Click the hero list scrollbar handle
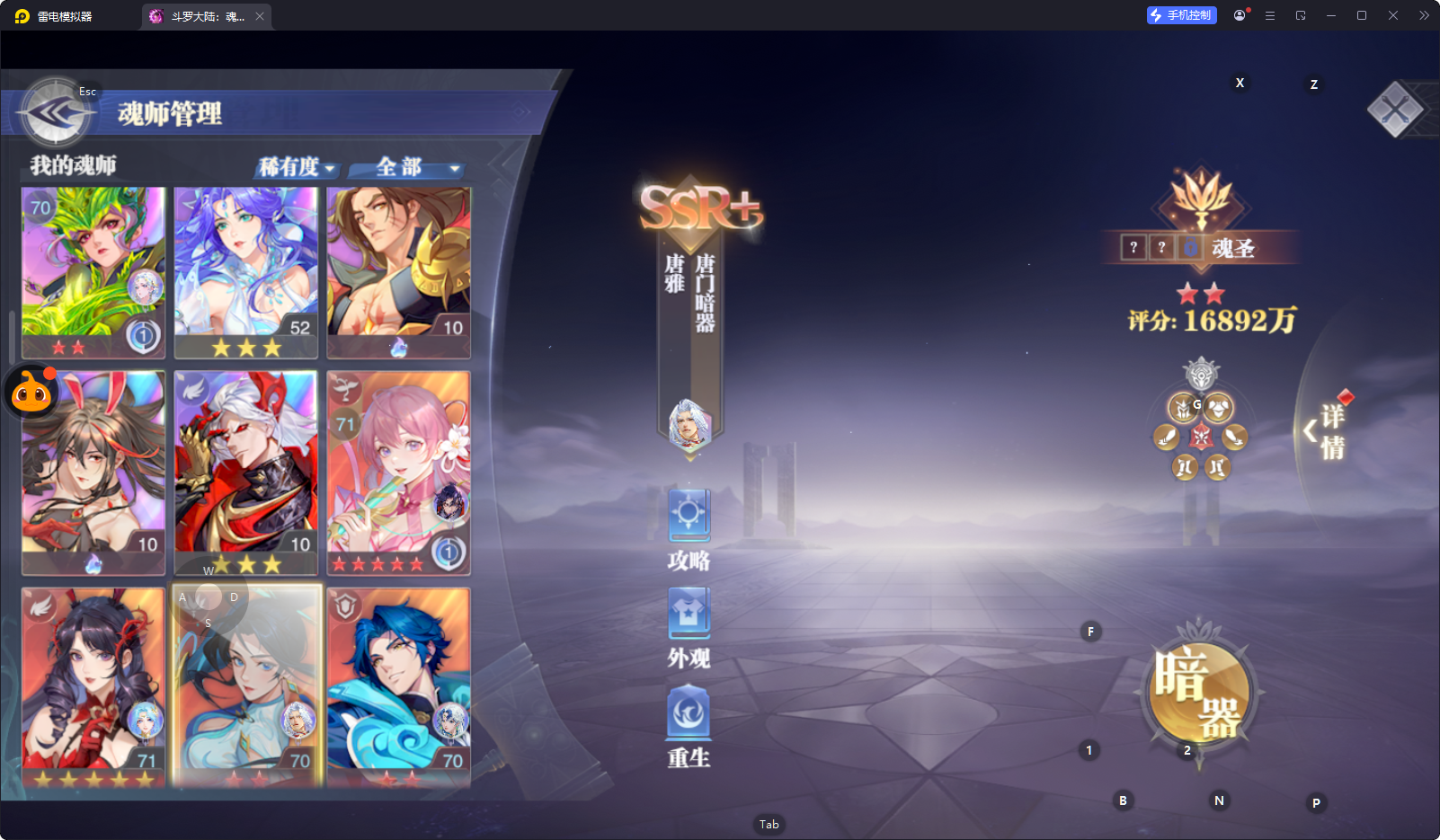 tap(12, 337)
